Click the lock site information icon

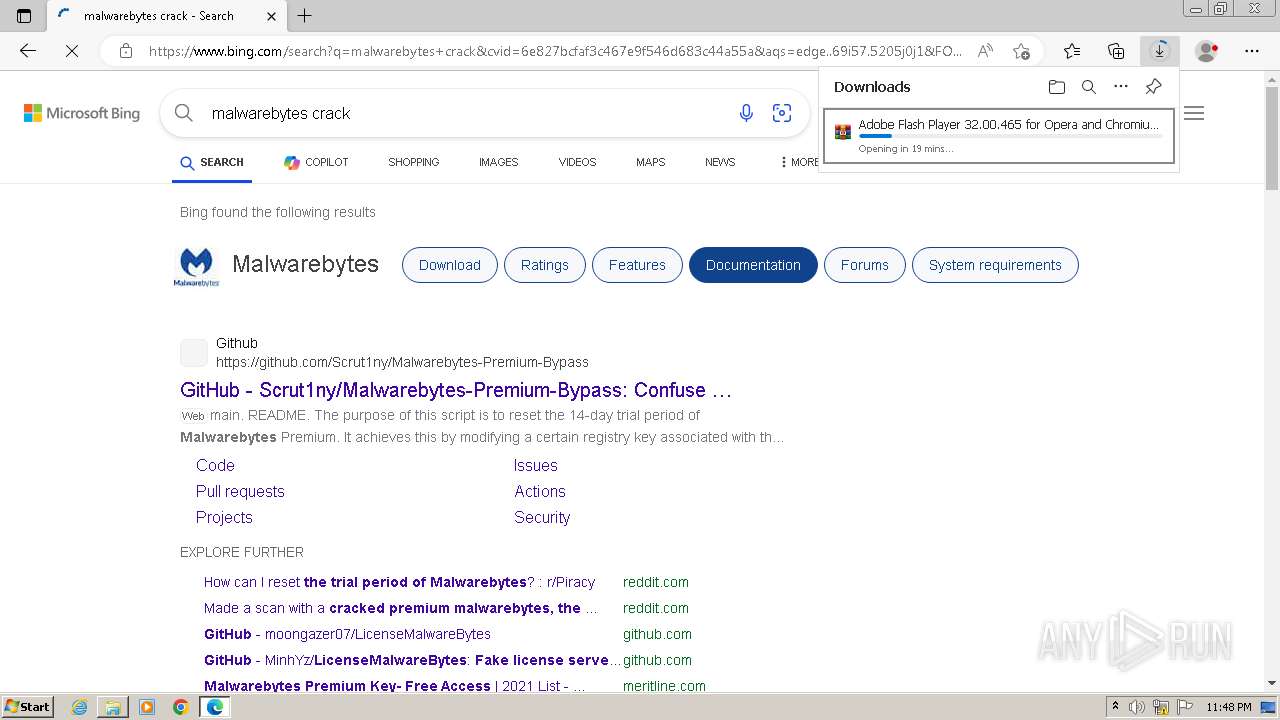click(126, 51)
